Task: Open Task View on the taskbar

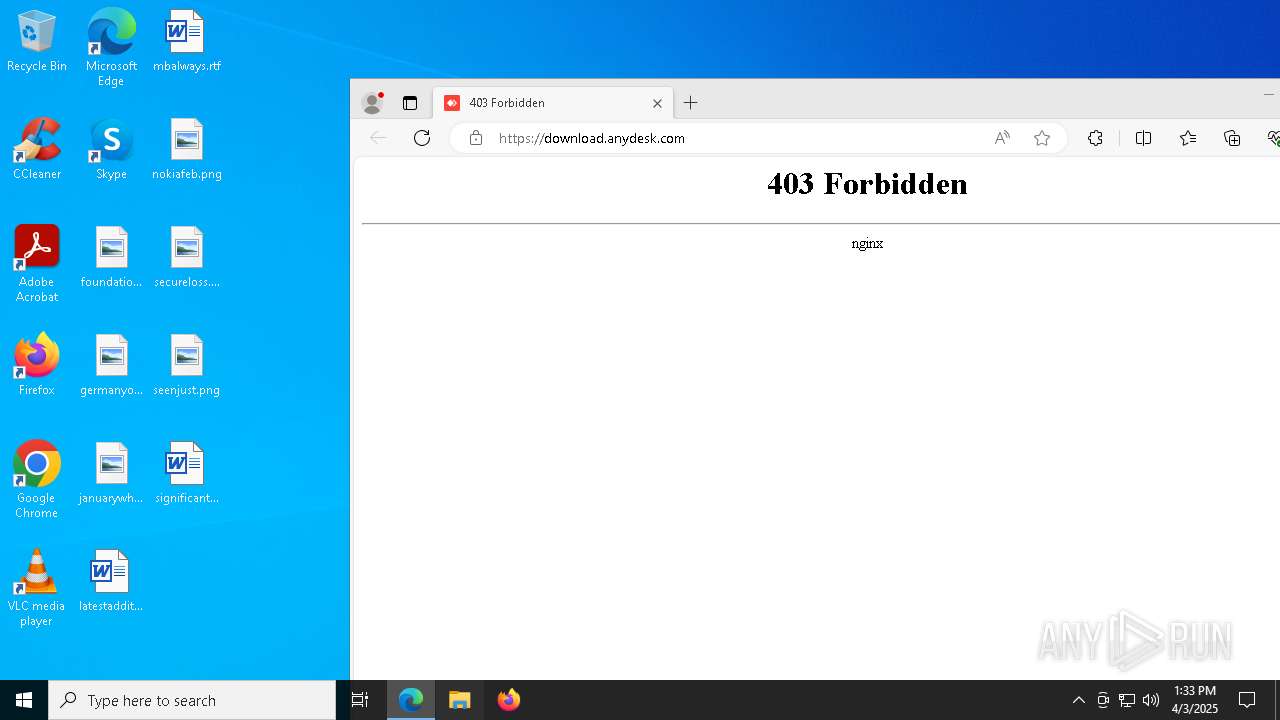Action: pyautogui.click(x=360, y=700)
